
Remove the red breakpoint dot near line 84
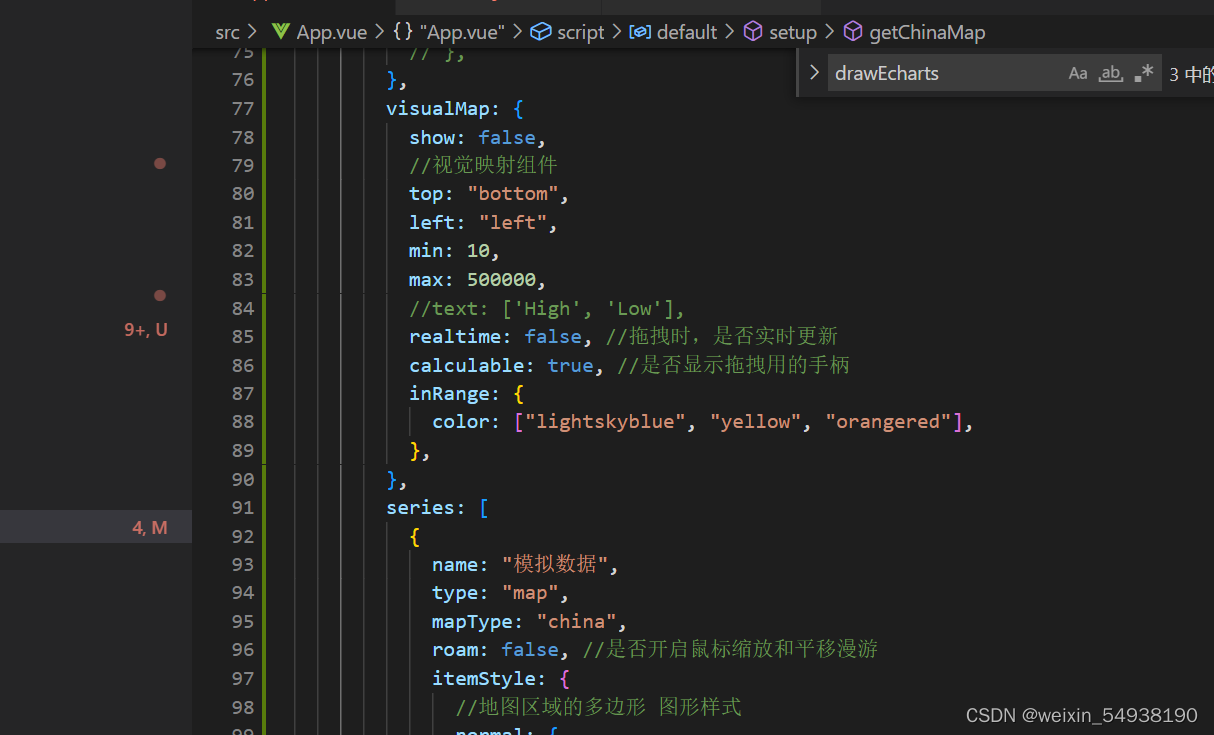pos(160,295)
